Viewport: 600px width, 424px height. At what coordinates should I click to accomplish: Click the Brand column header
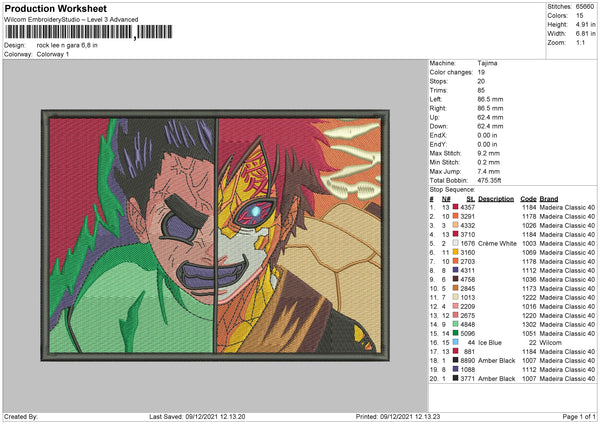[x=549, y=199]
